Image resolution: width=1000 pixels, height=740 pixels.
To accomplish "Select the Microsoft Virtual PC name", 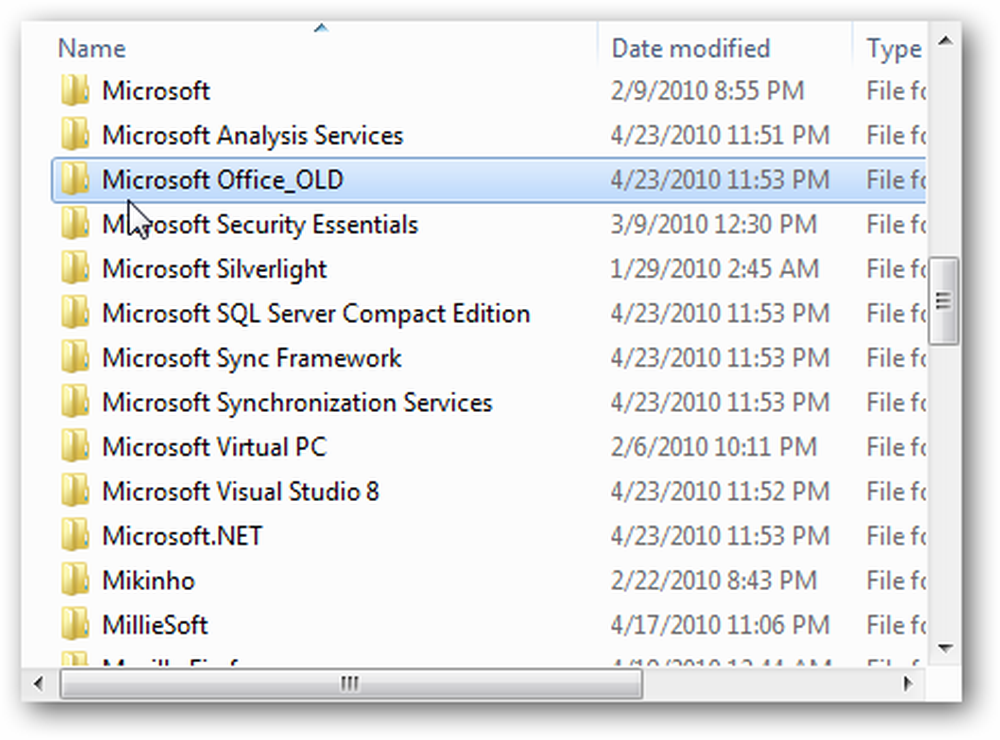I will pos(214,447).
